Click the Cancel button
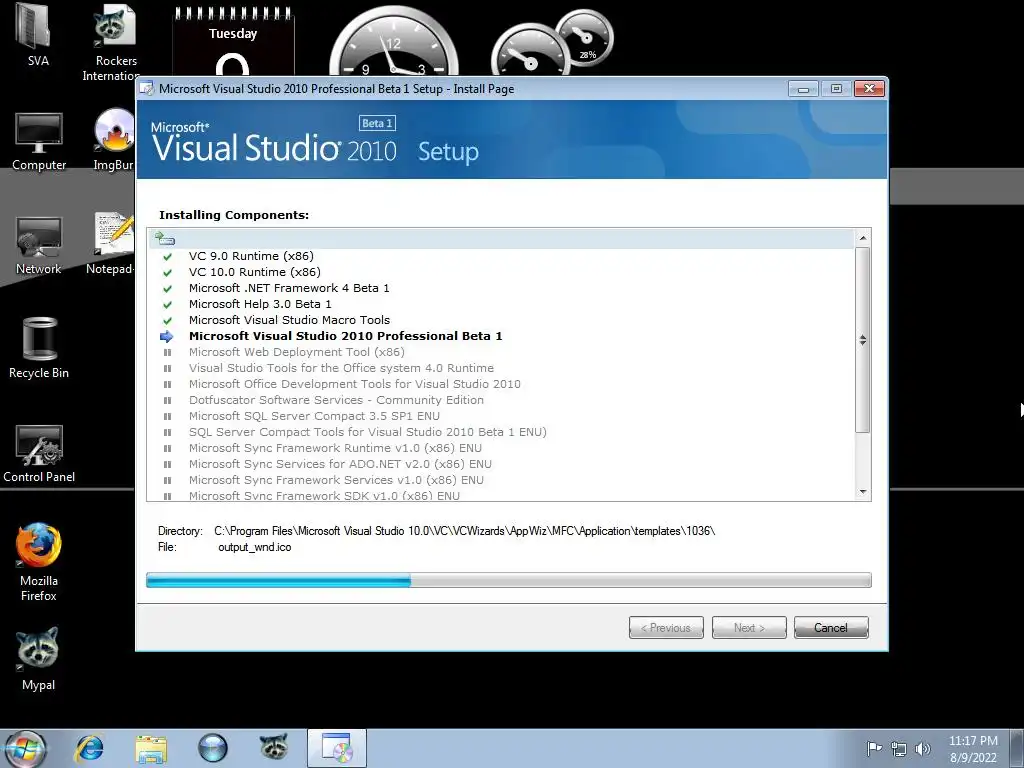The height and width of the screenshot is (768, 1024). tap(831, 628)
